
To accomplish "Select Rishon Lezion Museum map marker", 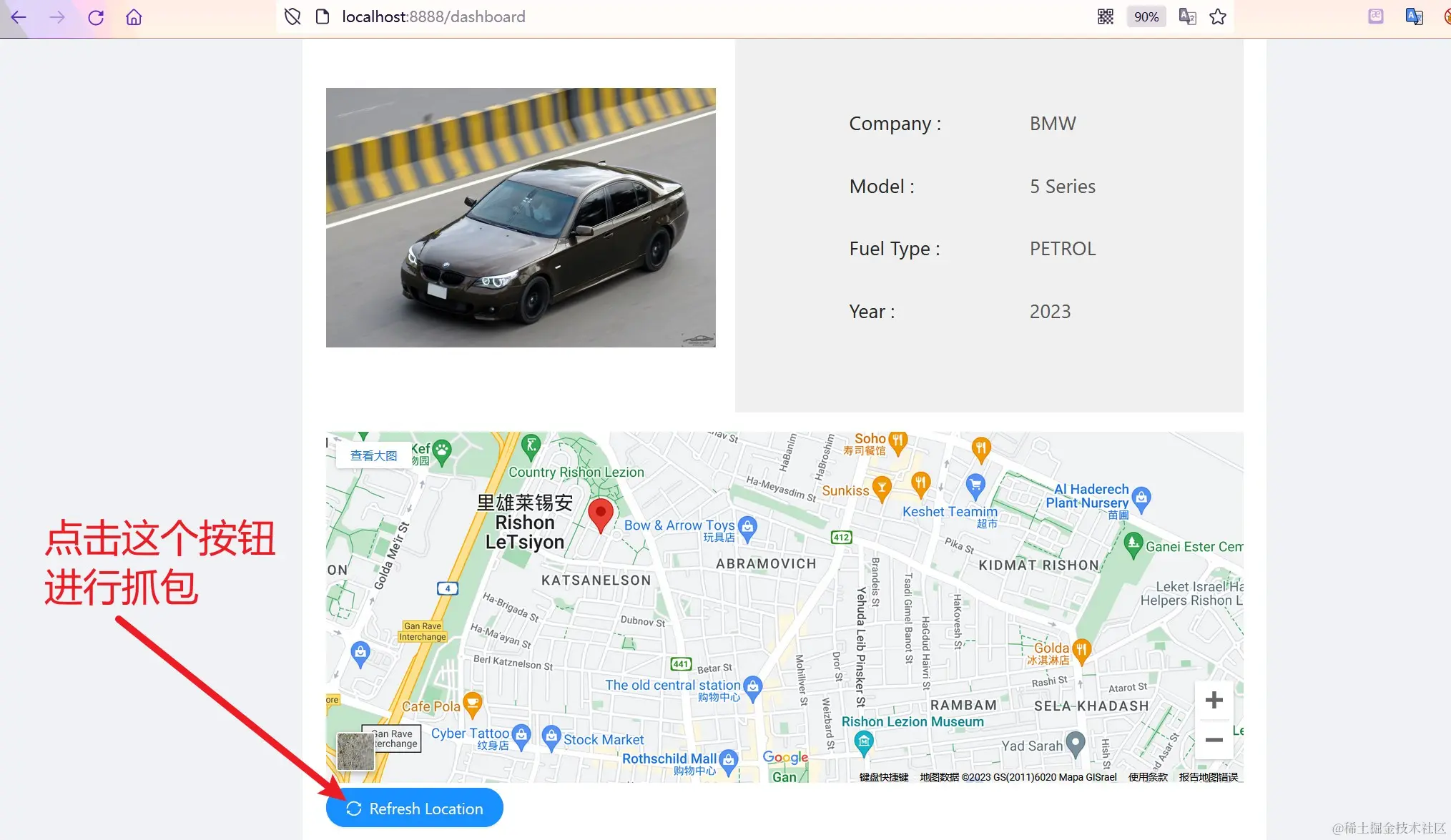I will pos(864,742).
